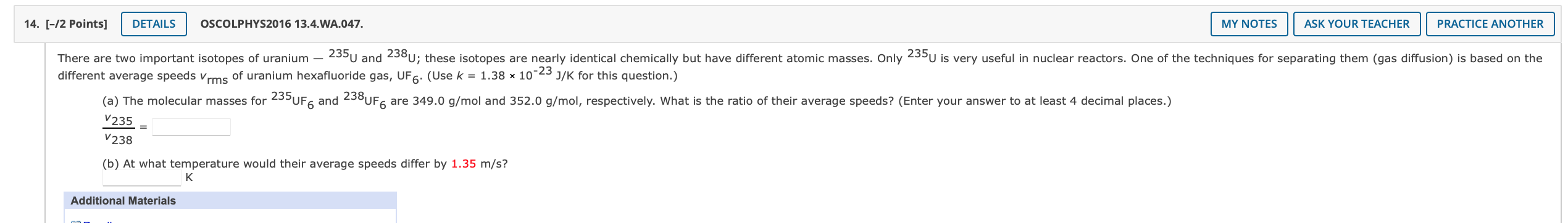Click the red 1.35 value in part (b)

pyautogui.click(x=463, y=164)
